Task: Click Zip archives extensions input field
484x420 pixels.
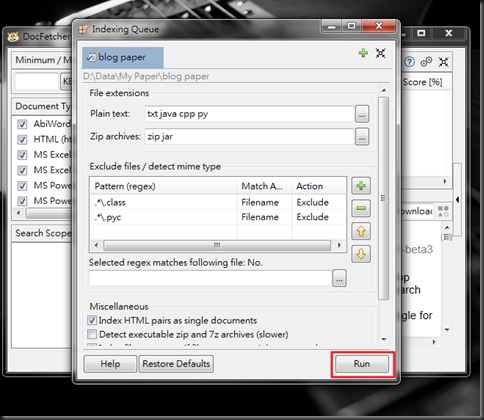Action: coord(249,137)
